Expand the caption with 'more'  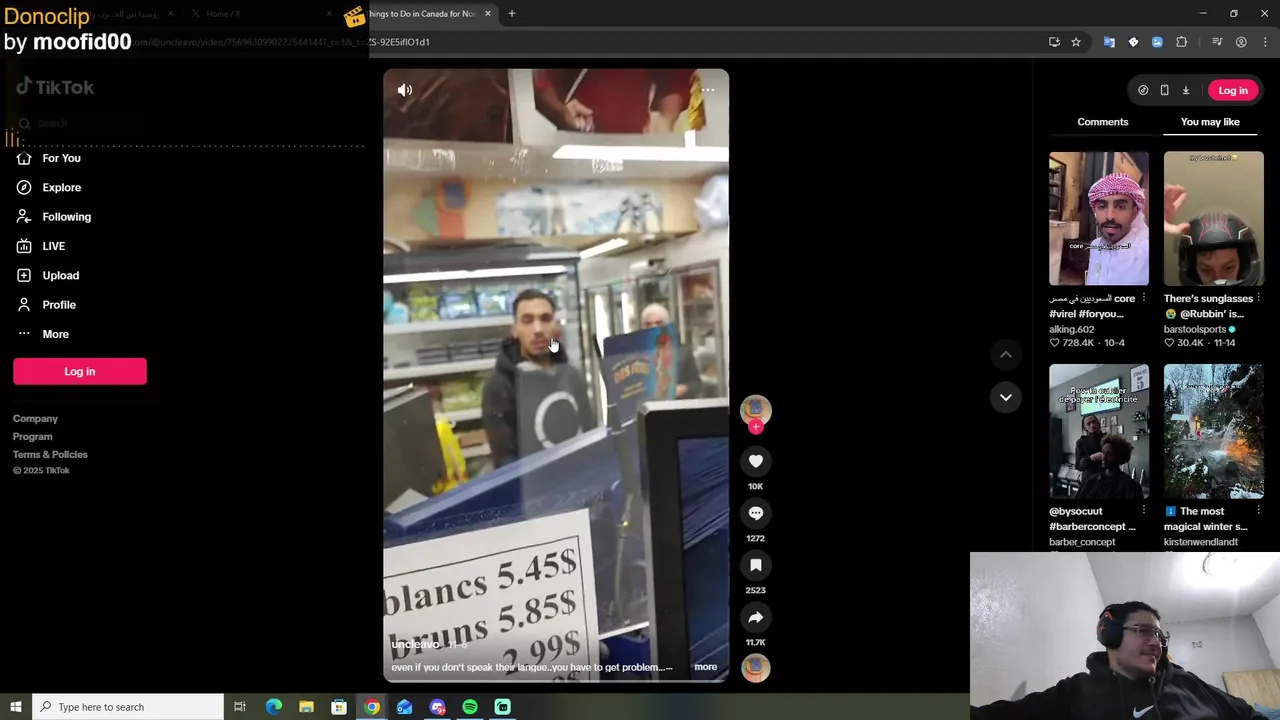(705, 667)
